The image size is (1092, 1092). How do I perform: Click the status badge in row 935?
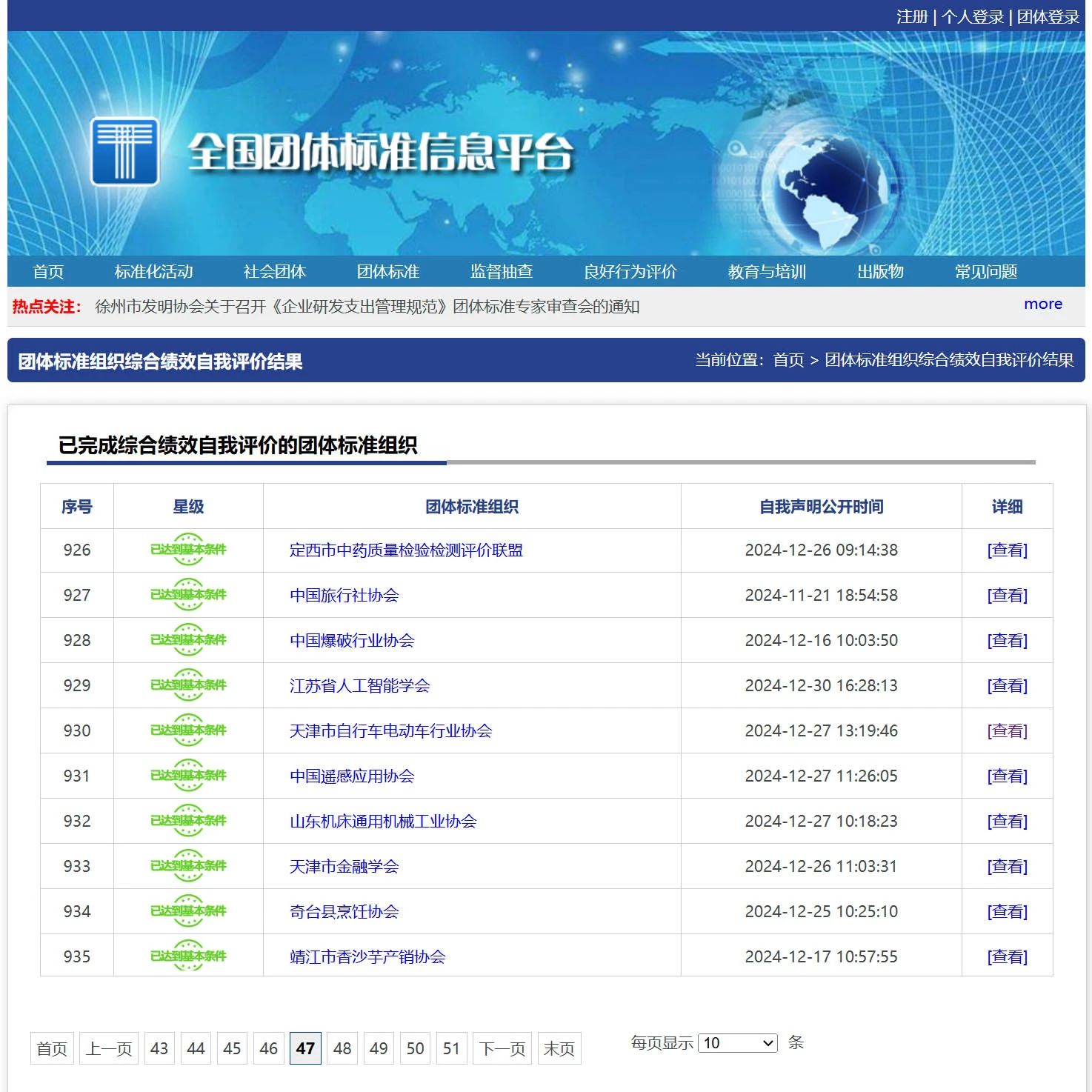pos(188,956)
